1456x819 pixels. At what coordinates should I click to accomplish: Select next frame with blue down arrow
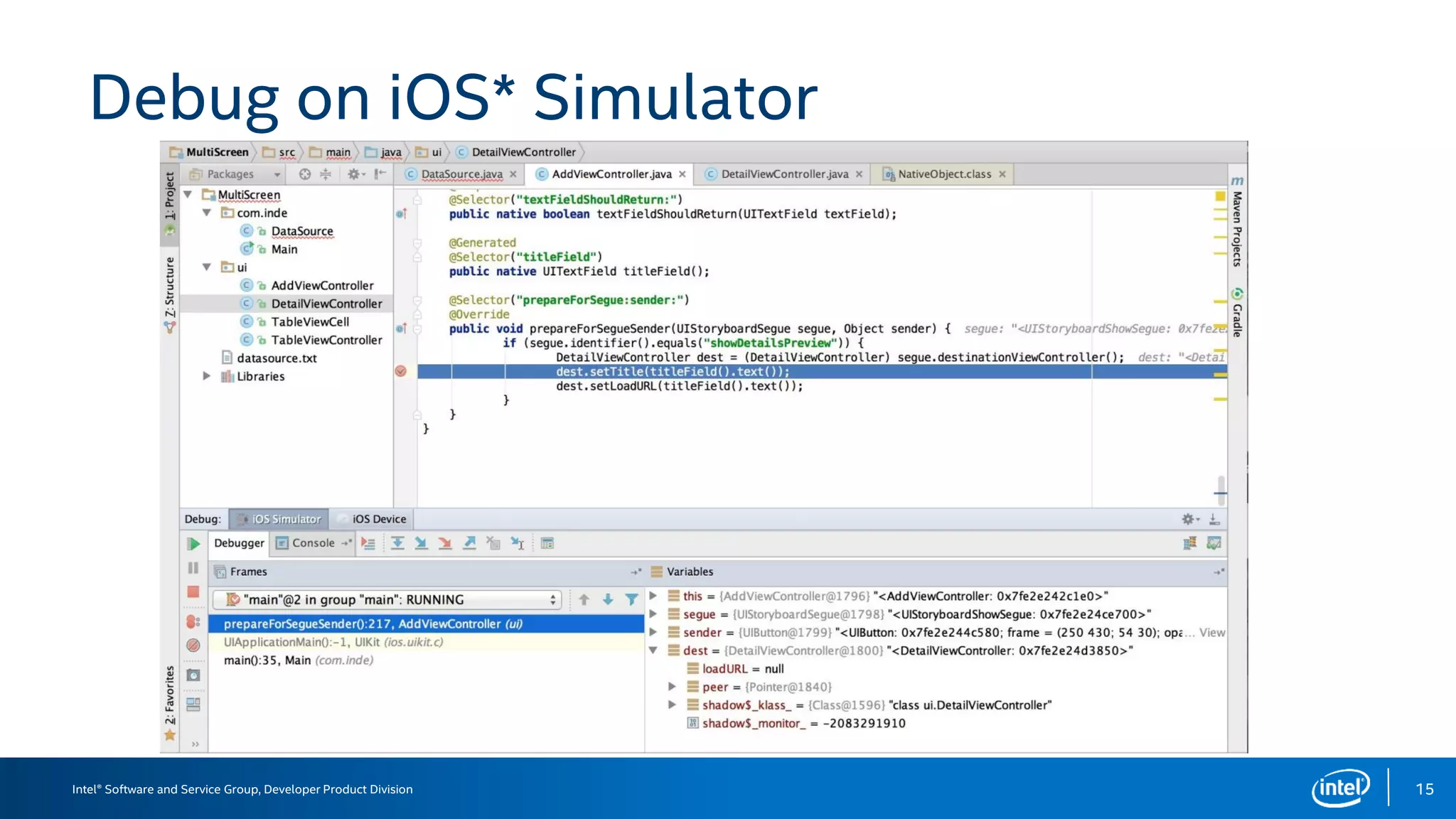(608, 599)
